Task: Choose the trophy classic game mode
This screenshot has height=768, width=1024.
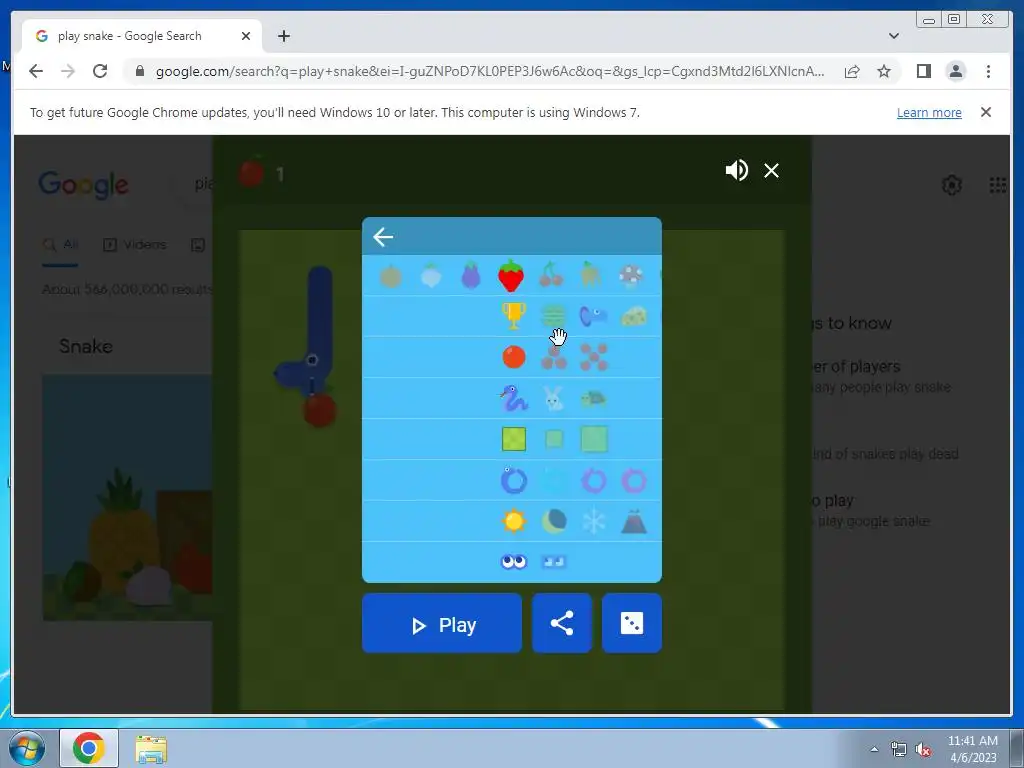Action: (x=513, y=316)
